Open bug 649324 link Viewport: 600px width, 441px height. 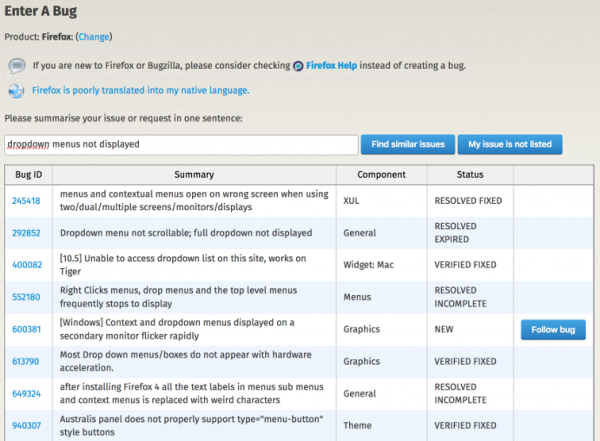click(26, 394)
